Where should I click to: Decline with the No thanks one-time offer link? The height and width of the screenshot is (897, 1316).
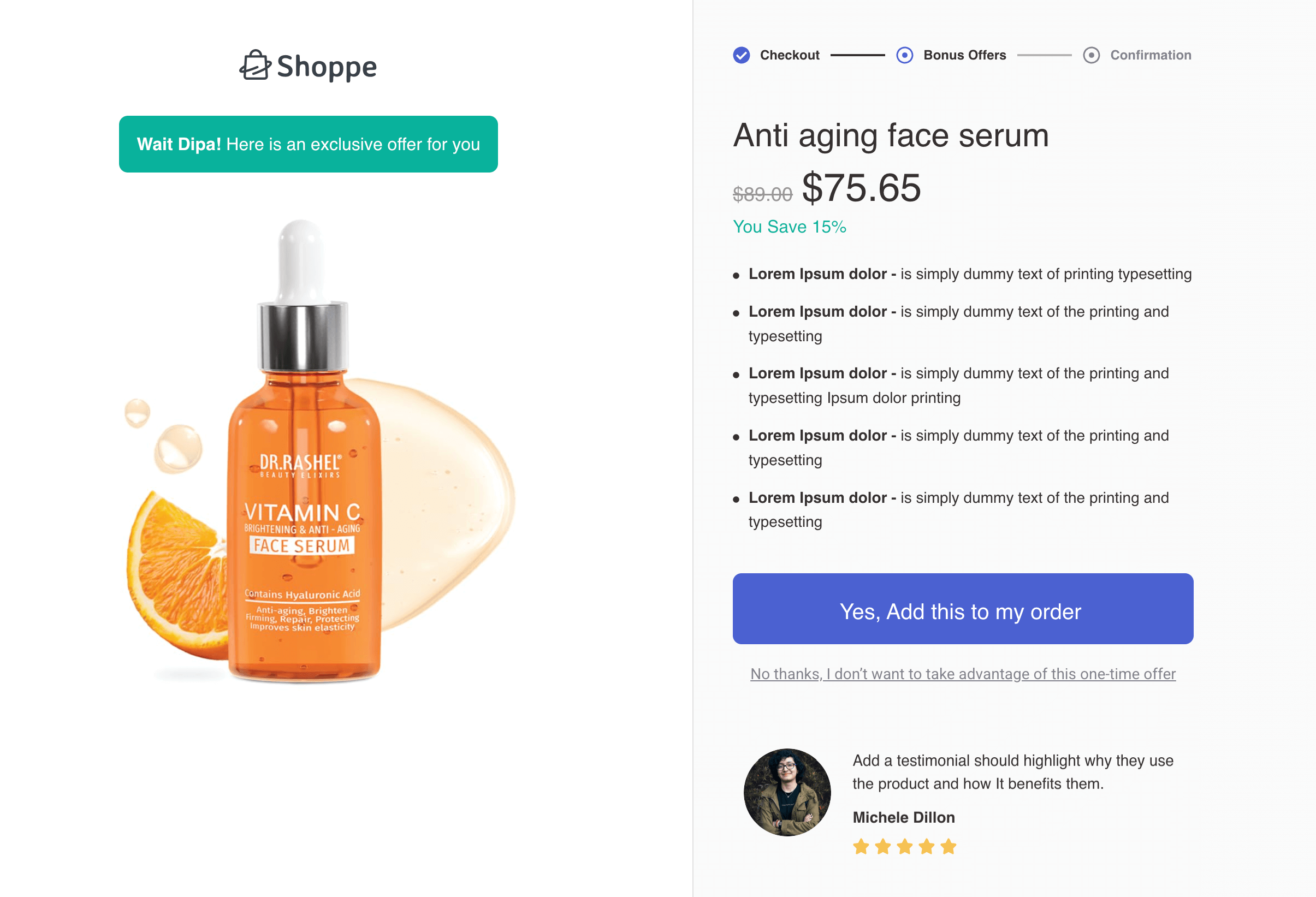tap(962, 674)
